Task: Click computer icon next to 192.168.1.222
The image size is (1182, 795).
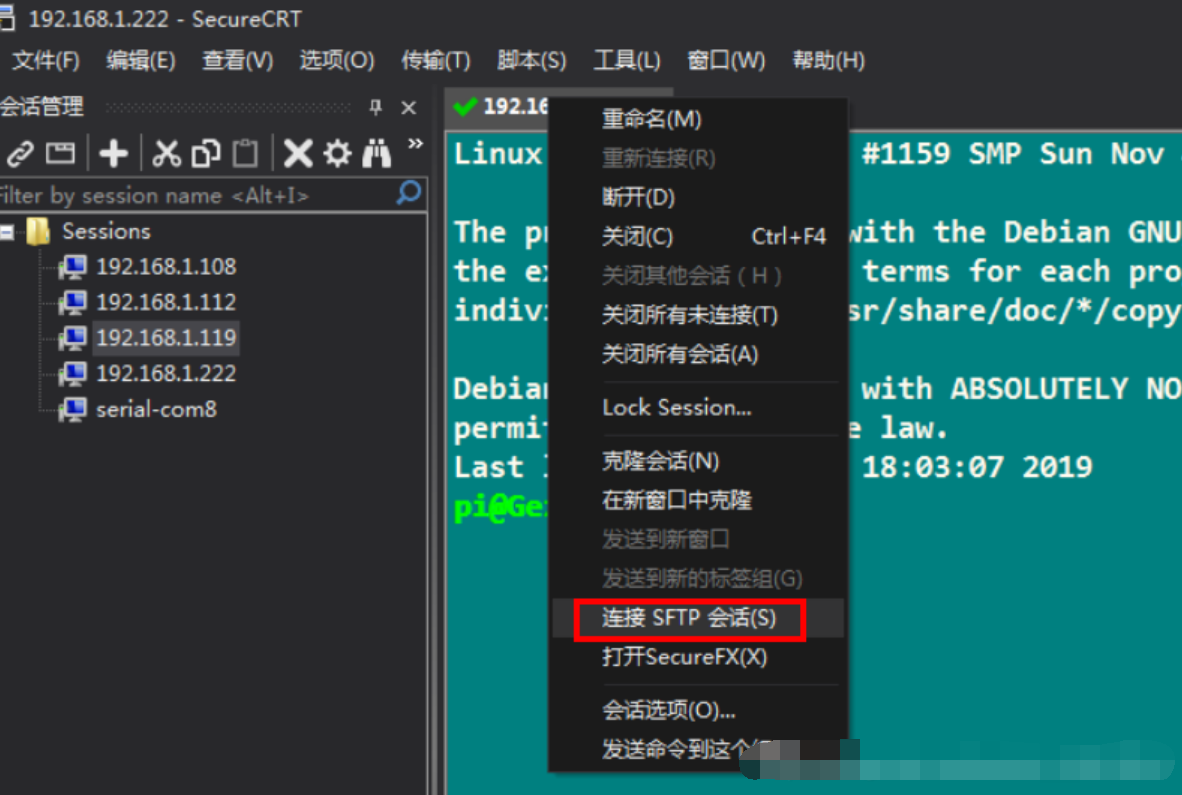Action: tap(73, 374)
